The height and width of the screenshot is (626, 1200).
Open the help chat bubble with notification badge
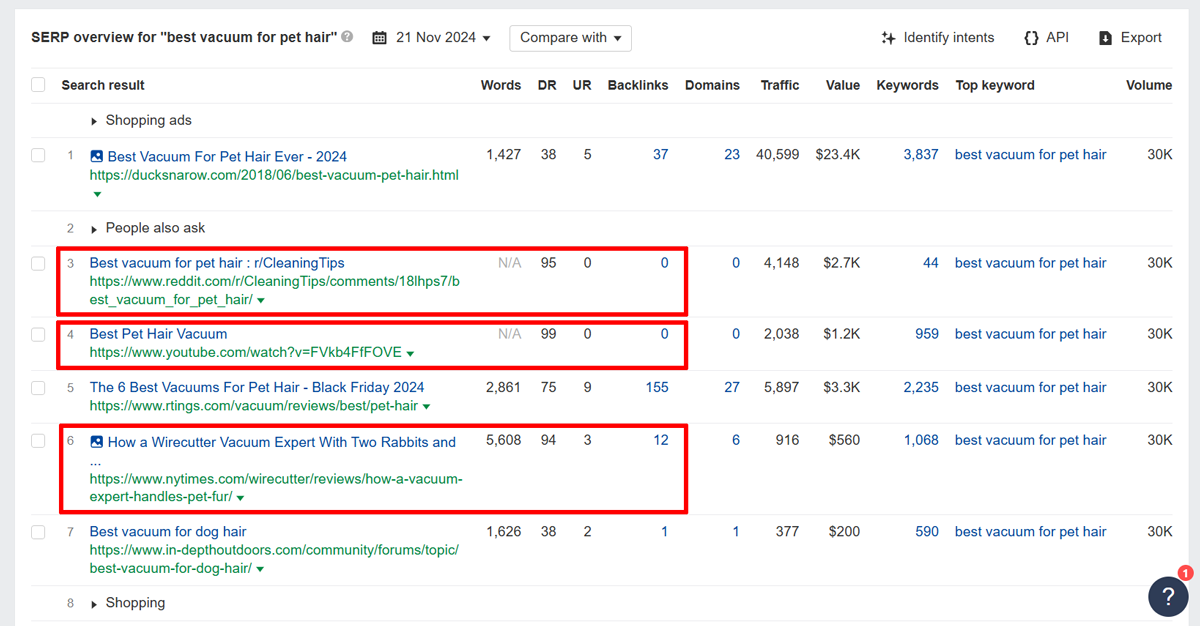(1168, 596)
